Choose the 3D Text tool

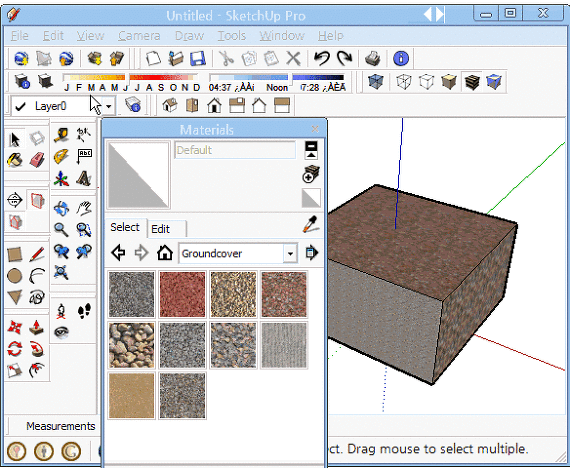84,179
